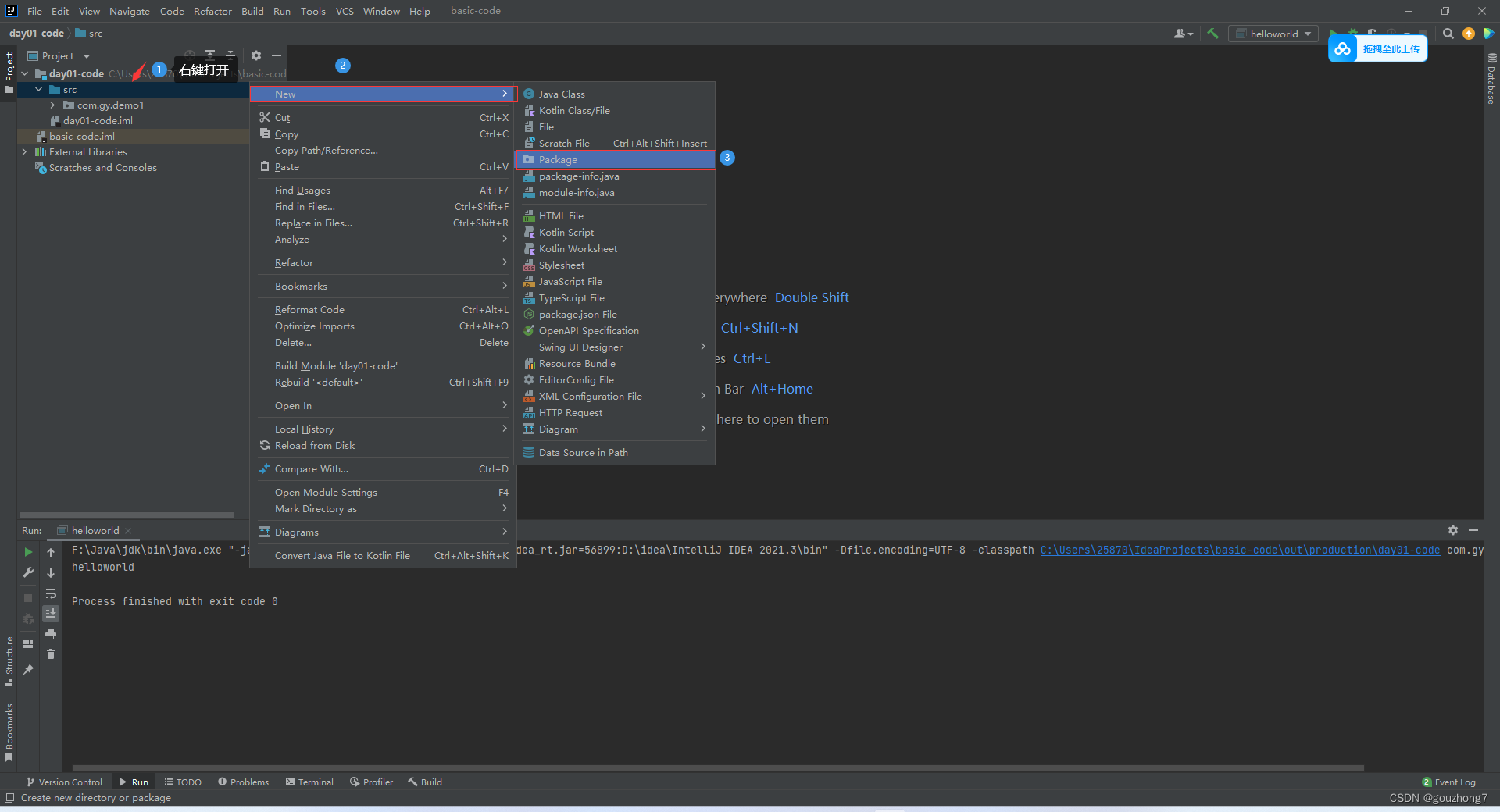Select Java Class in the New submenu
The width and height of the screenshot is (1500, 812).
tap(616, 94)
